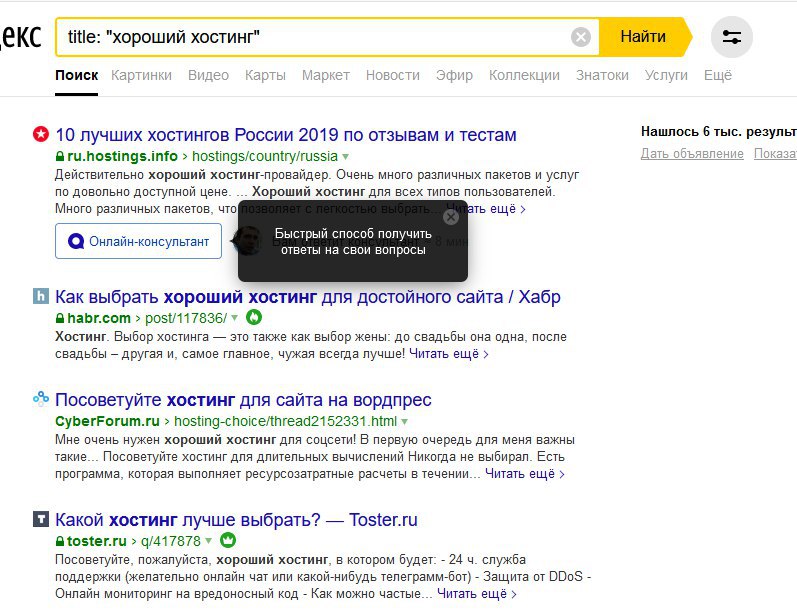The image size is (797, 611).
Task: Click hostings/country/russia path link
Action: (x=265, y=156)
